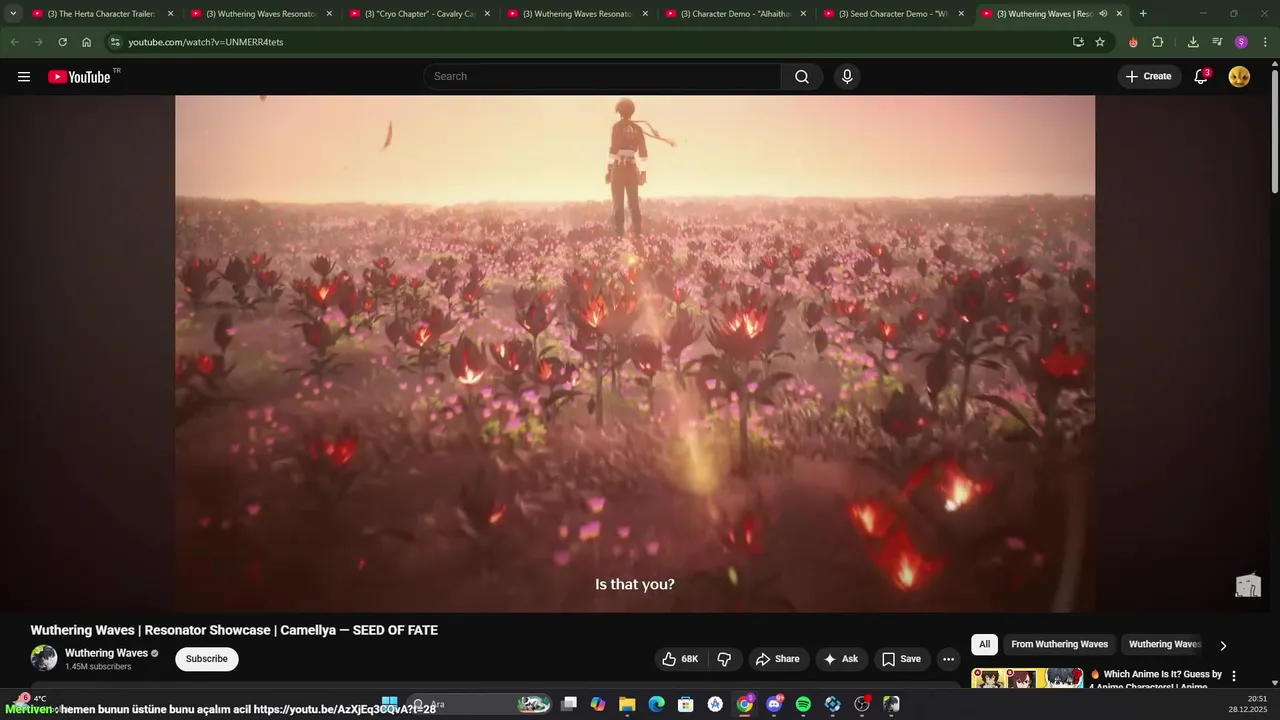The height and width of the screenshot is (720, 1280).
Task: Click the search magnifier button
Action: coord(802,77)
